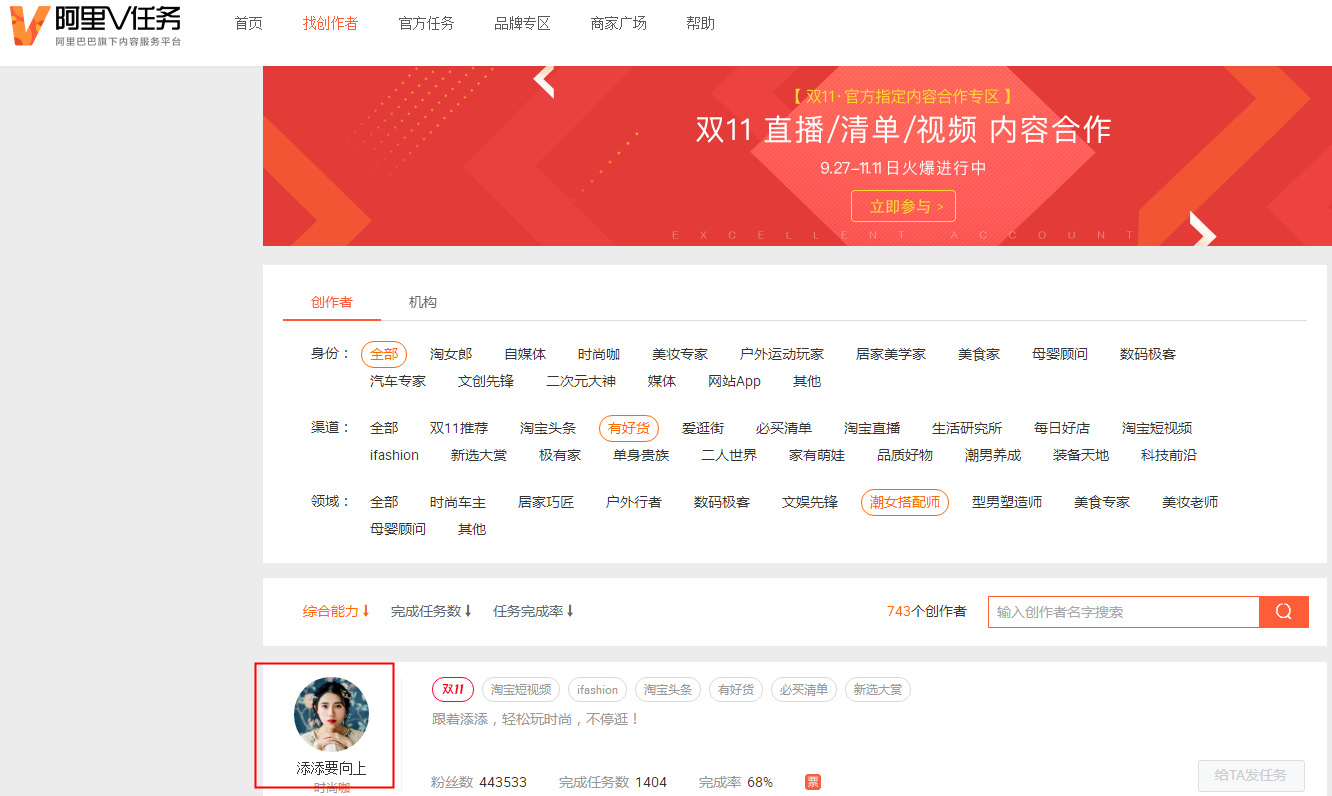Click the 立即参与 banner button
1332x796 pixels.
(903, 206)
